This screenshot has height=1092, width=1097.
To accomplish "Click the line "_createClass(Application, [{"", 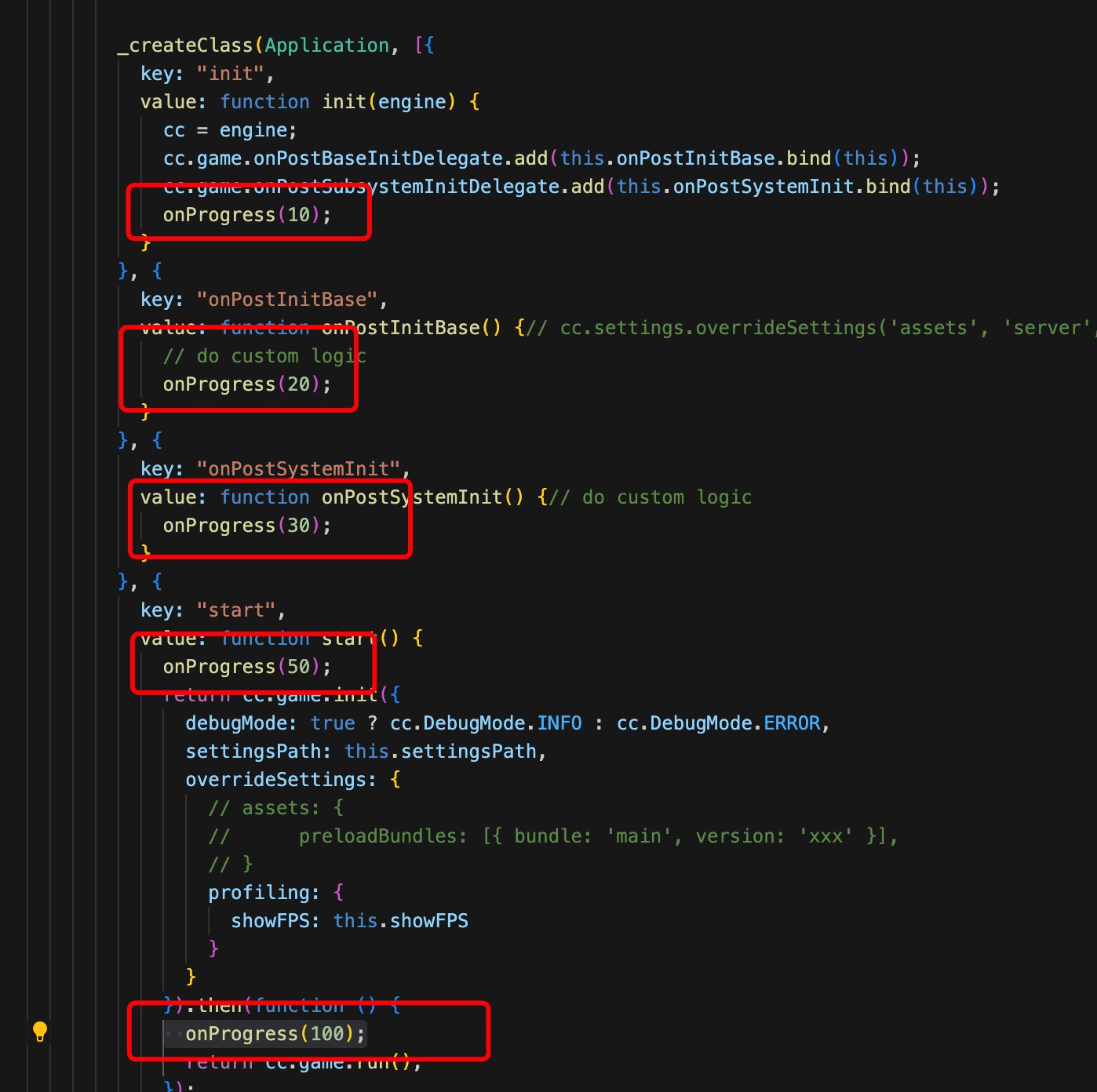I will (x=275, y=45).
